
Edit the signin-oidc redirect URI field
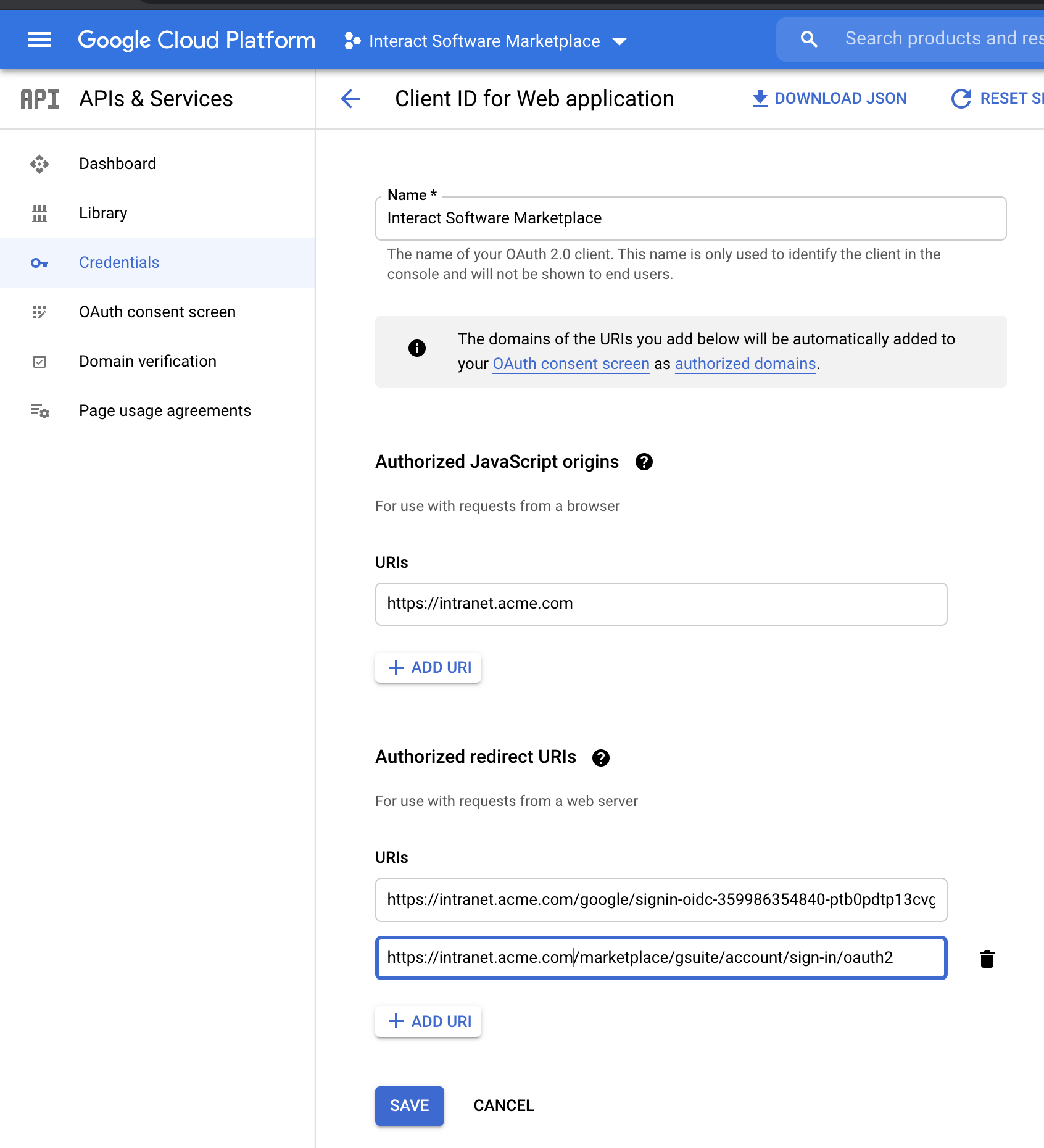pos(661,900)
